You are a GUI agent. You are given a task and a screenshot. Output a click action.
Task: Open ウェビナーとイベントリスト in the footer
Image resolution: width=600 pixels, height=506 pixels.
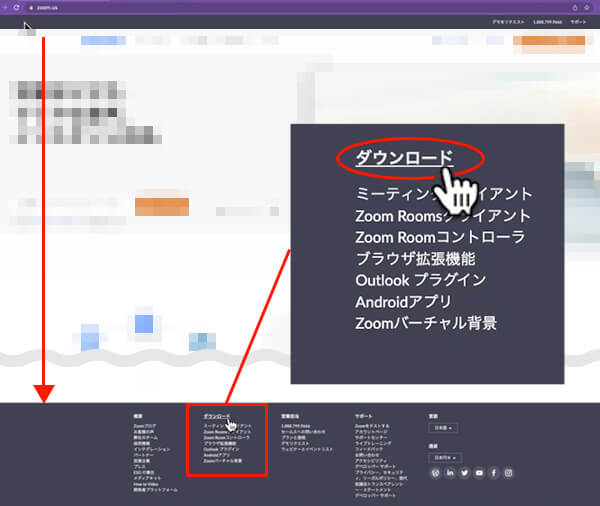(x=307, y=449)
